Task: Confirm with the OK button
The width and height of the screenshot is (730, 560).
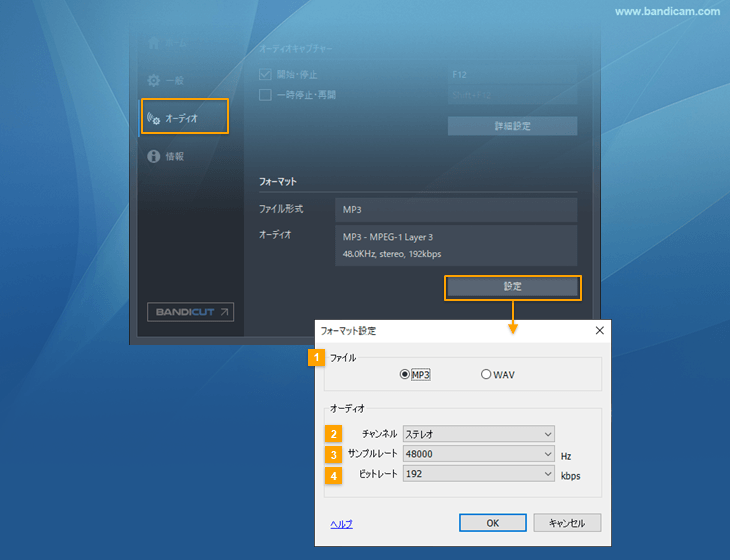Action: coord(492,523)
